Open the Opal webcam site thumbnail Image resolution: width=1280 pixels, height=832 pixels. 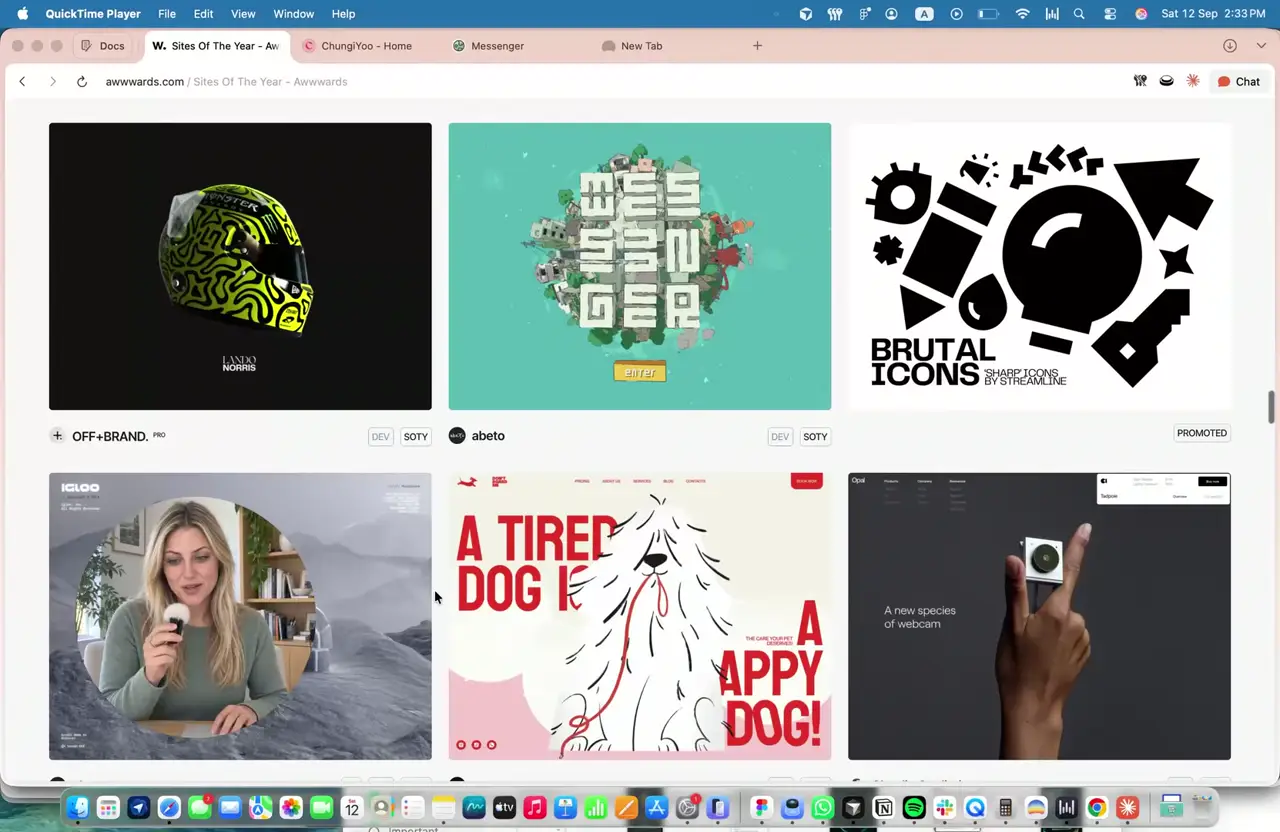point(1039,616)
